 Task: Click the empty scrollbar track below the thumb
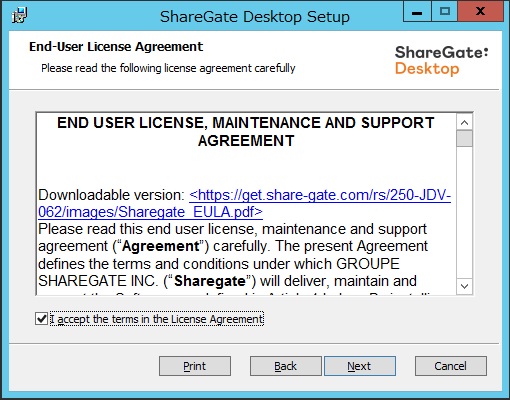464,212
